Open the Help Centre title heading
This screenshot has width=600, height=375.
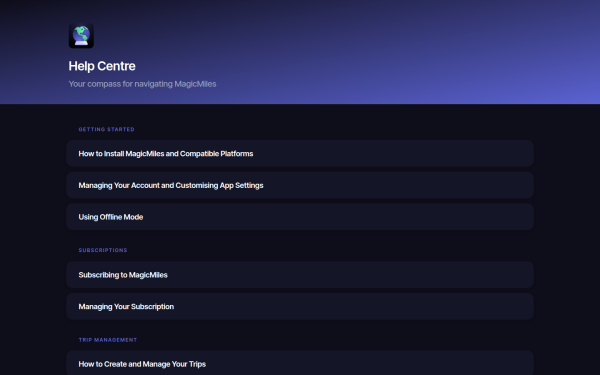tap(102, 66)
